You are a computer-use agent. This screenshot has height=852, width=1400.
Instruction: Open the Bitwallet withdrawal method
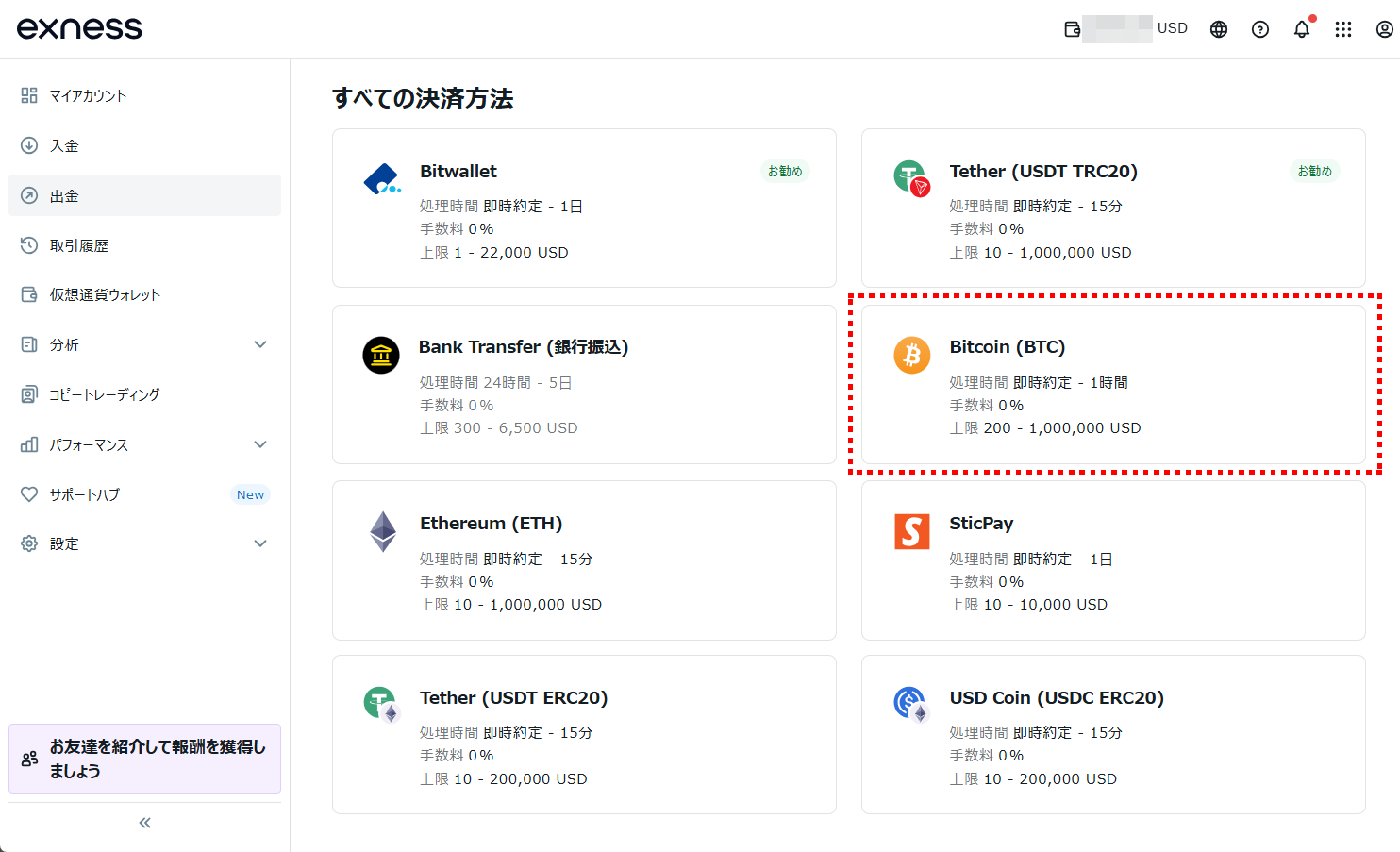381,177
